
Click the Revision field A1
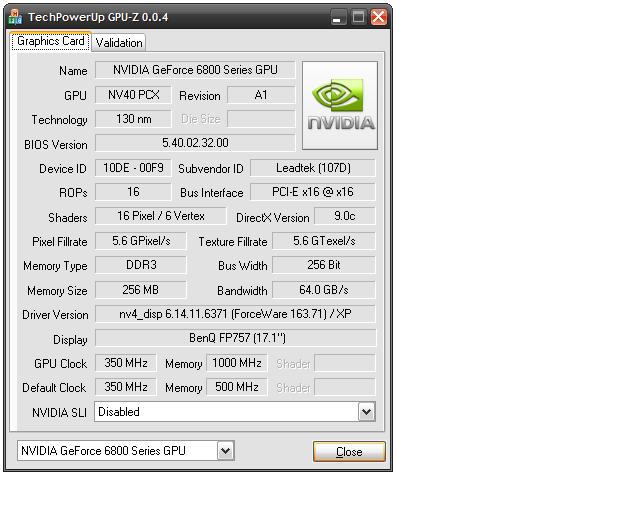pyautogui.click(x=261, y=95)
